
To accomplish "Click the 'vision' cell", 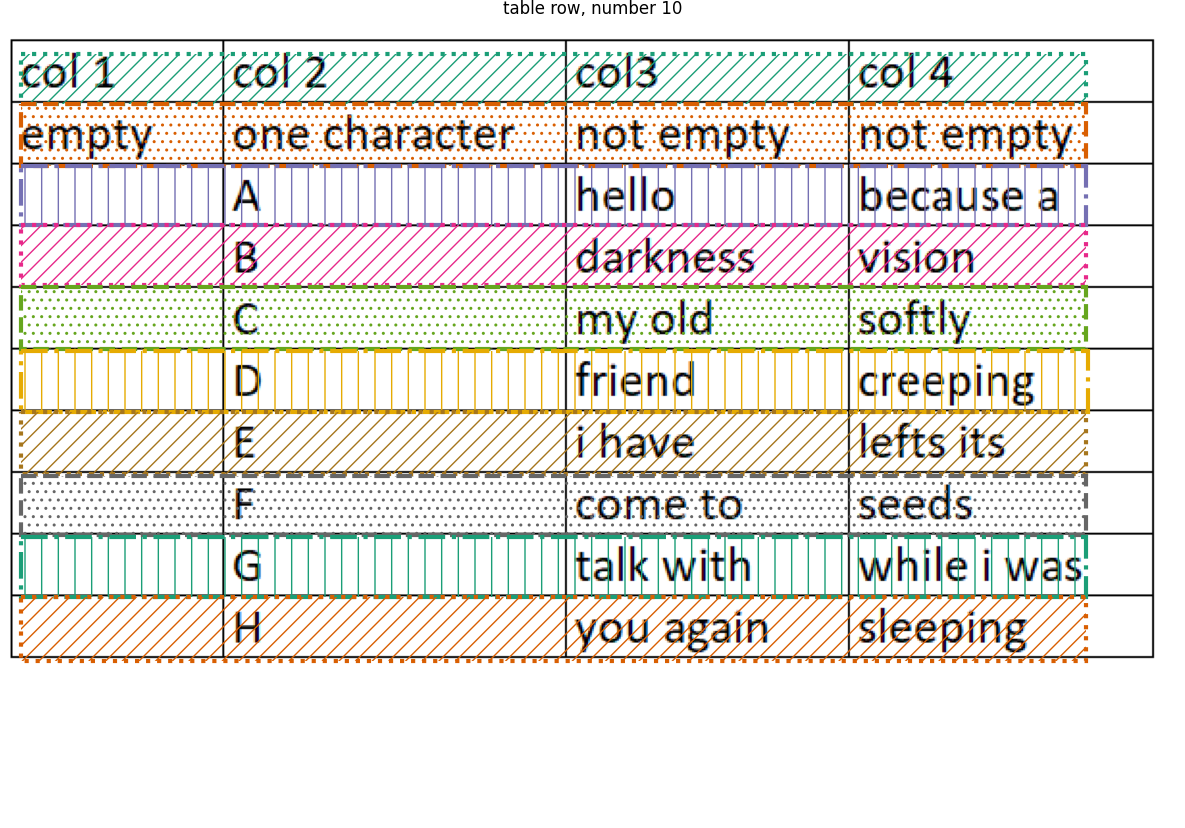I will coord(1001,256).
